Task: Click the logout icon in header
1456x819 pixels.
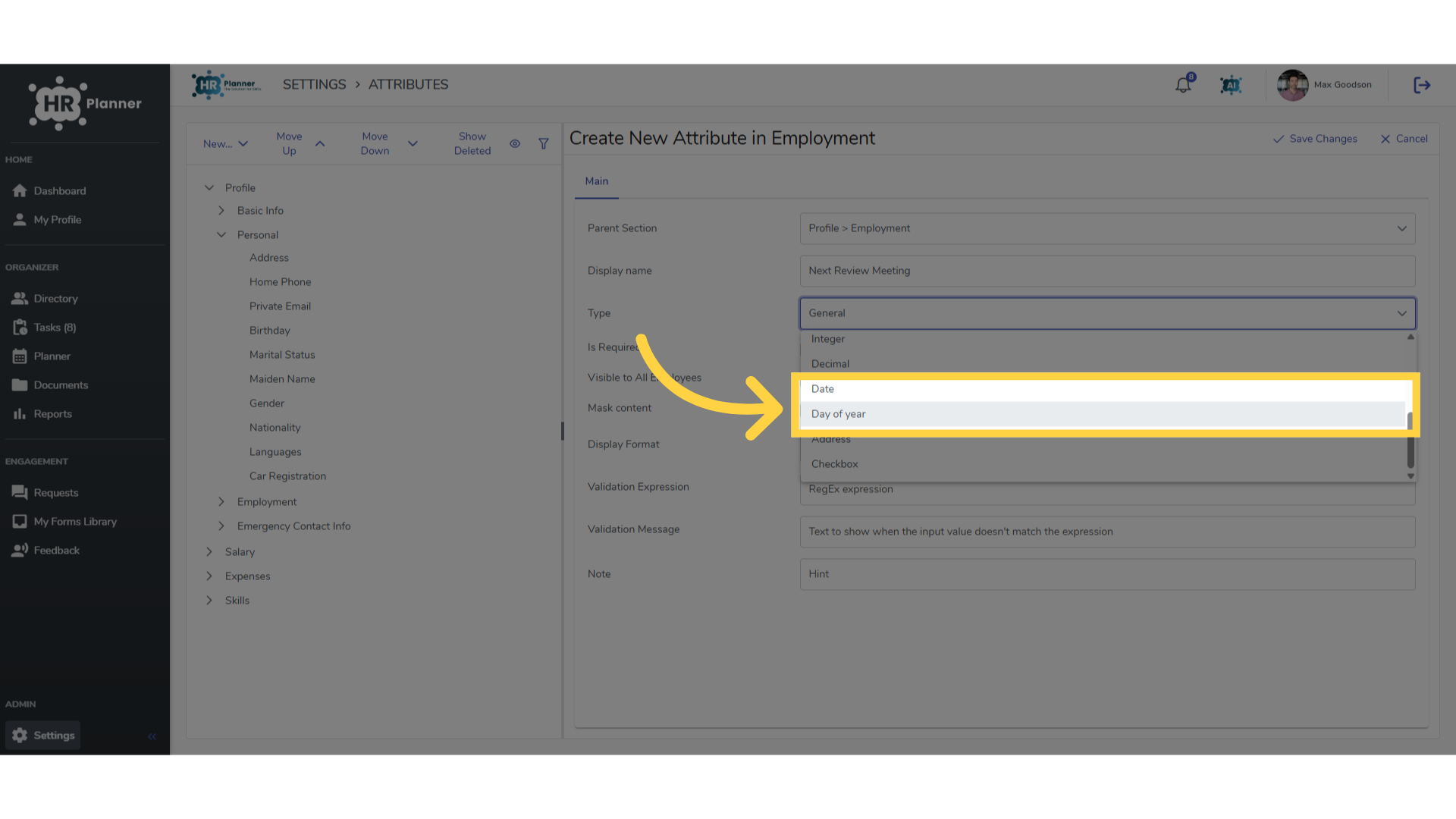Action: [x=1422, y=85]
